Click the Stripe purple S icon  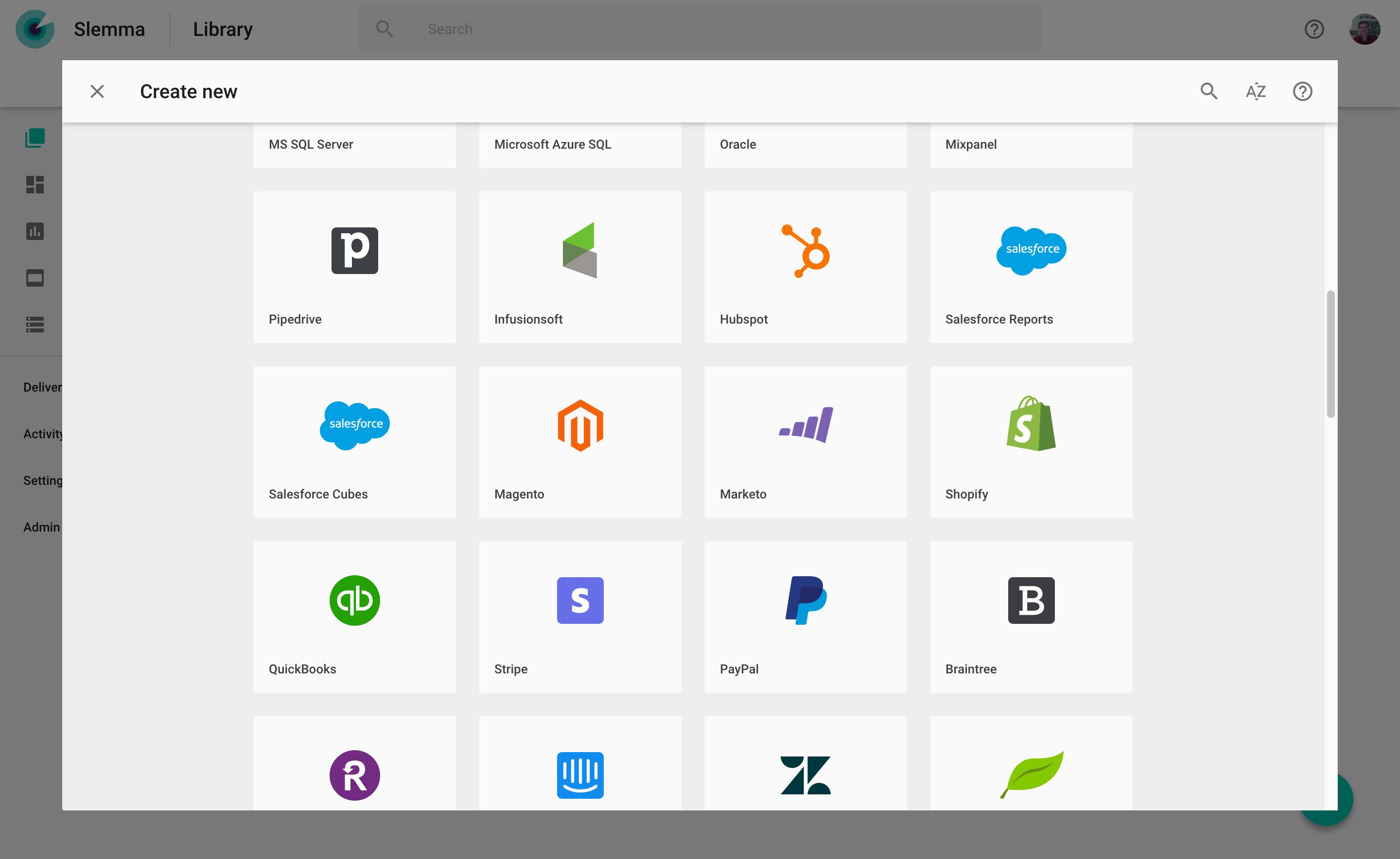pyautogui.click(x=580, y=601)
